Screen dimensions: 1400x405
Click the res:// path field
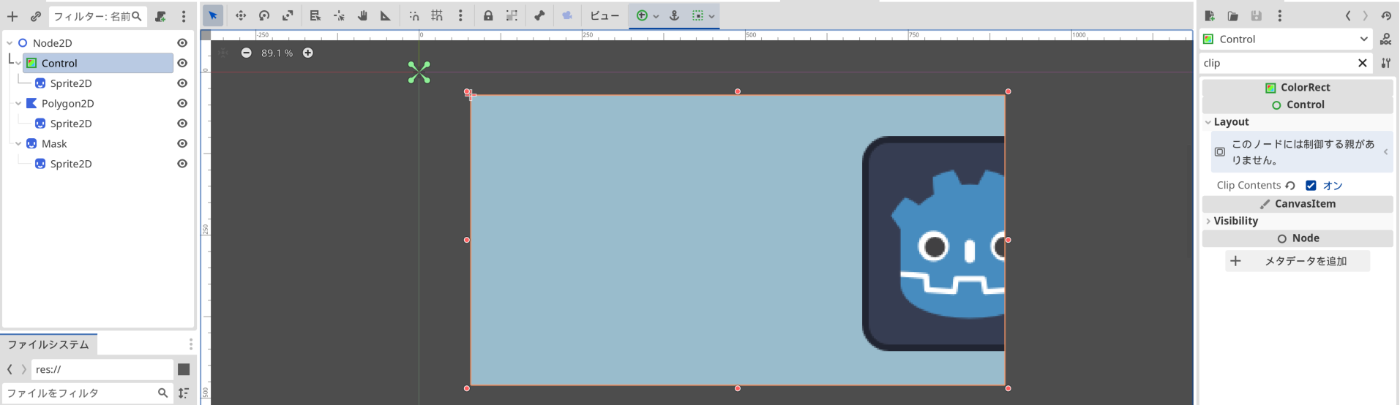[x=102, y=369]
